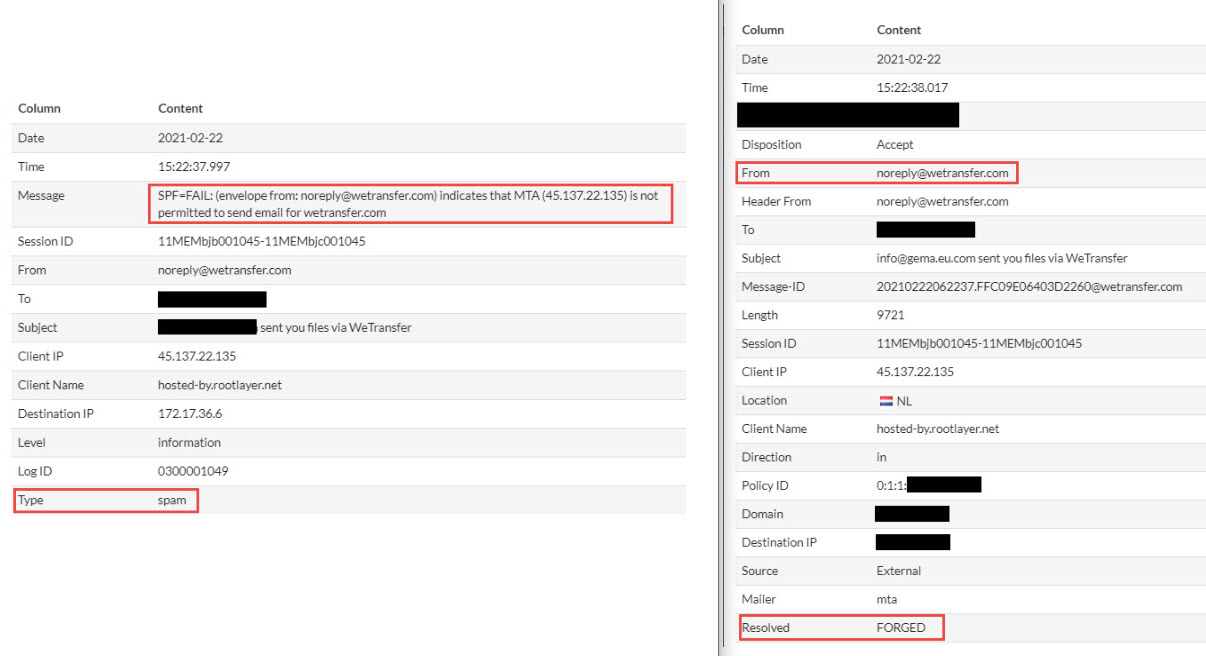The height and width of the screenshot is (656, 1206).
Task: Select destination IP 172.17.36.6
Action: [x=190, y=414]
